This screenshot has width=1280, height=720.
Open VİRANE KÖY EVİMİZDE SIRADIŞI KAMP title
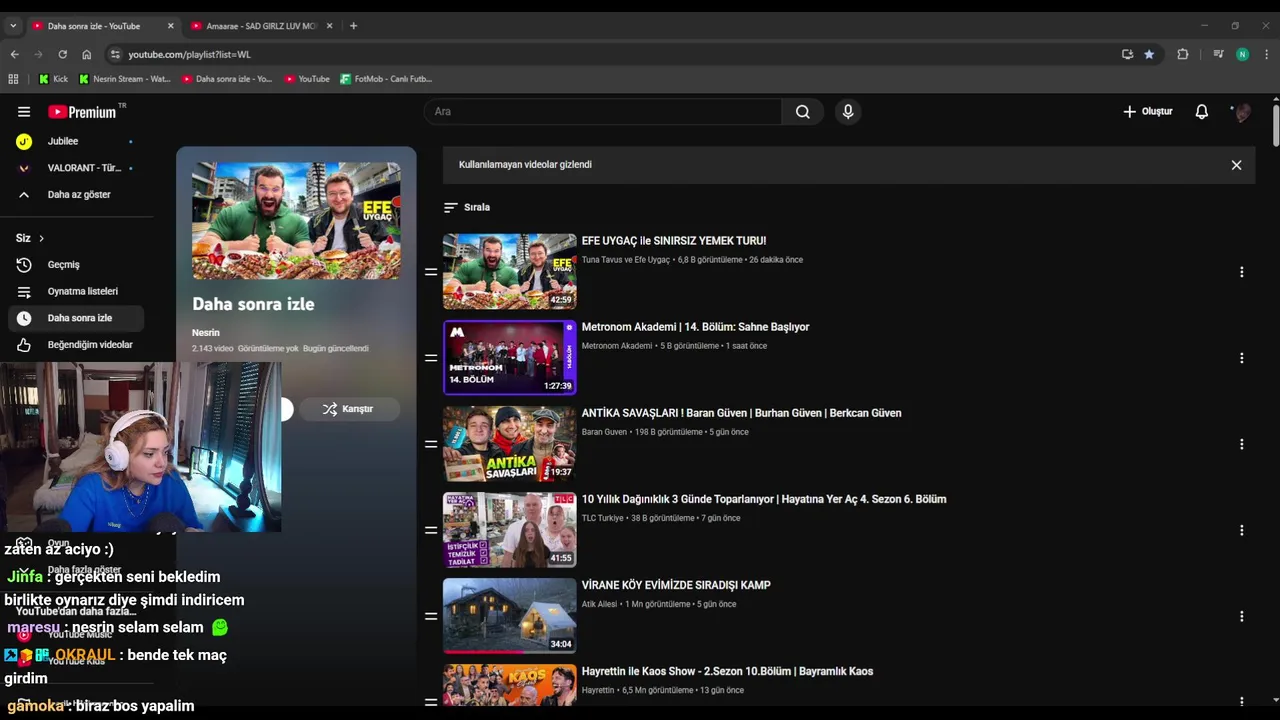676,585
